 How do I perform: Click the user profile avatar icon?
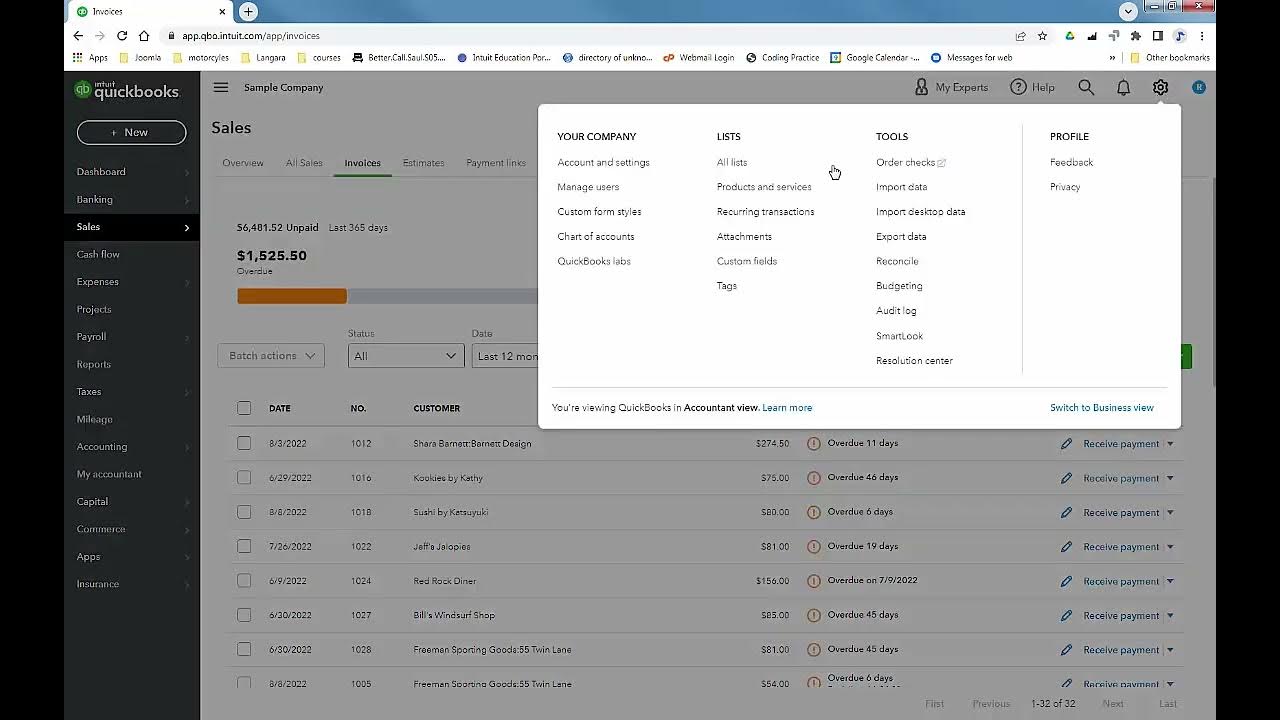(1198, 87)
